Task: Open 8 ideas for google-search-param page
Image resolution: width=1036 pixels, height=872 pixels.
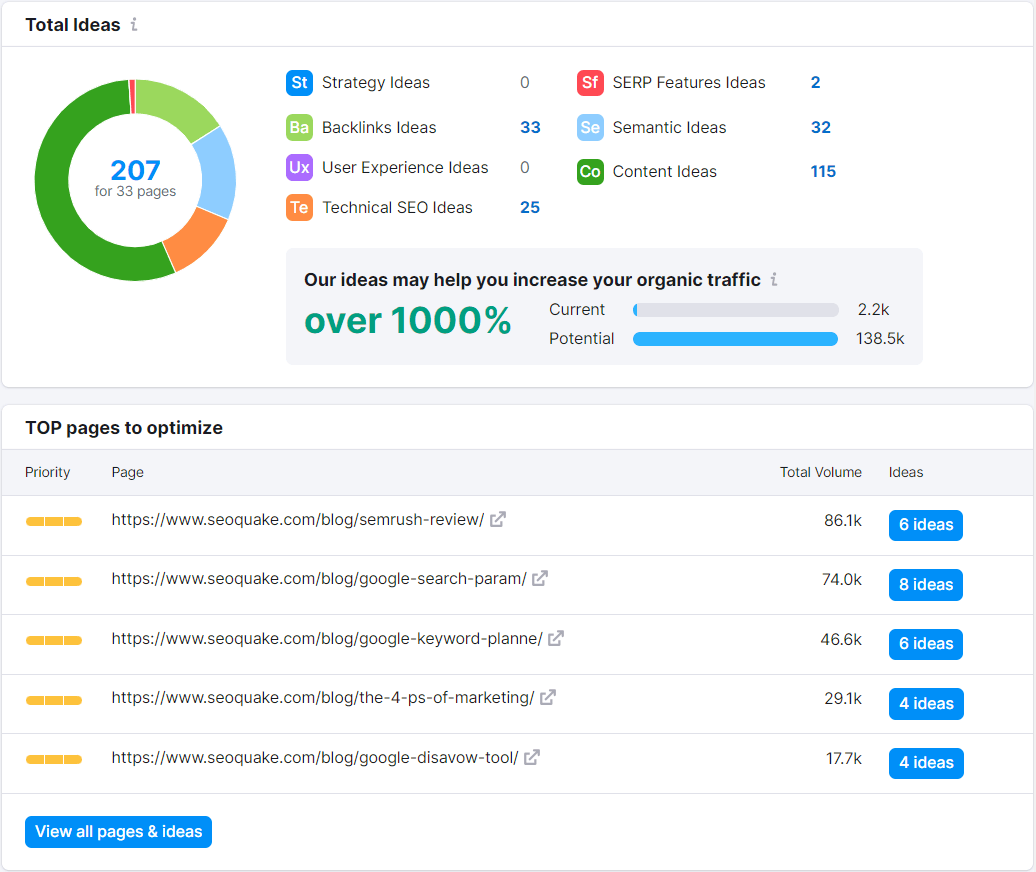Action: point(925,584)
